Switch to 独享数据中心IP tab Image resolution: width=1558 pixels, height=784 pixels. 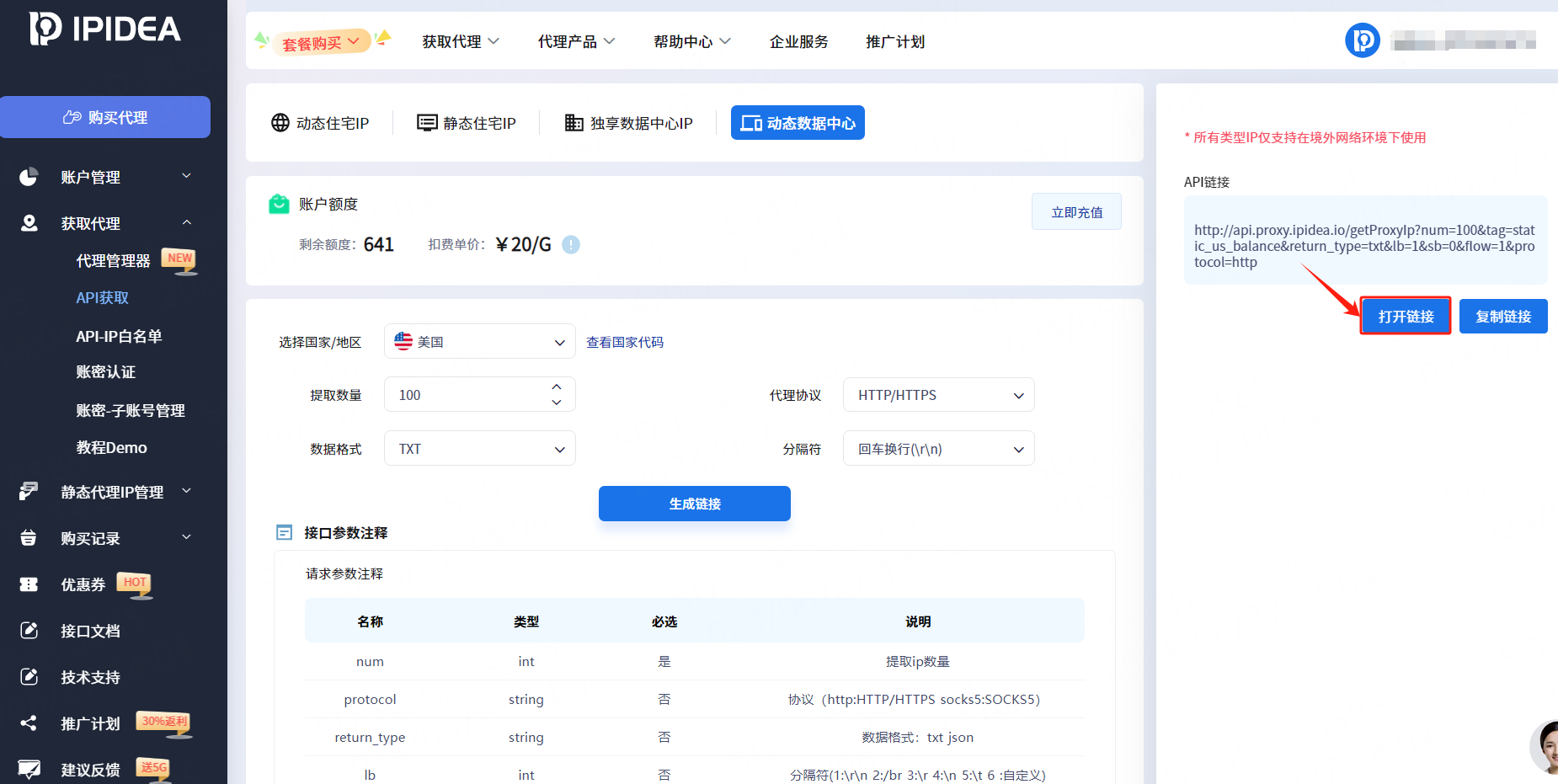(628, 123)
